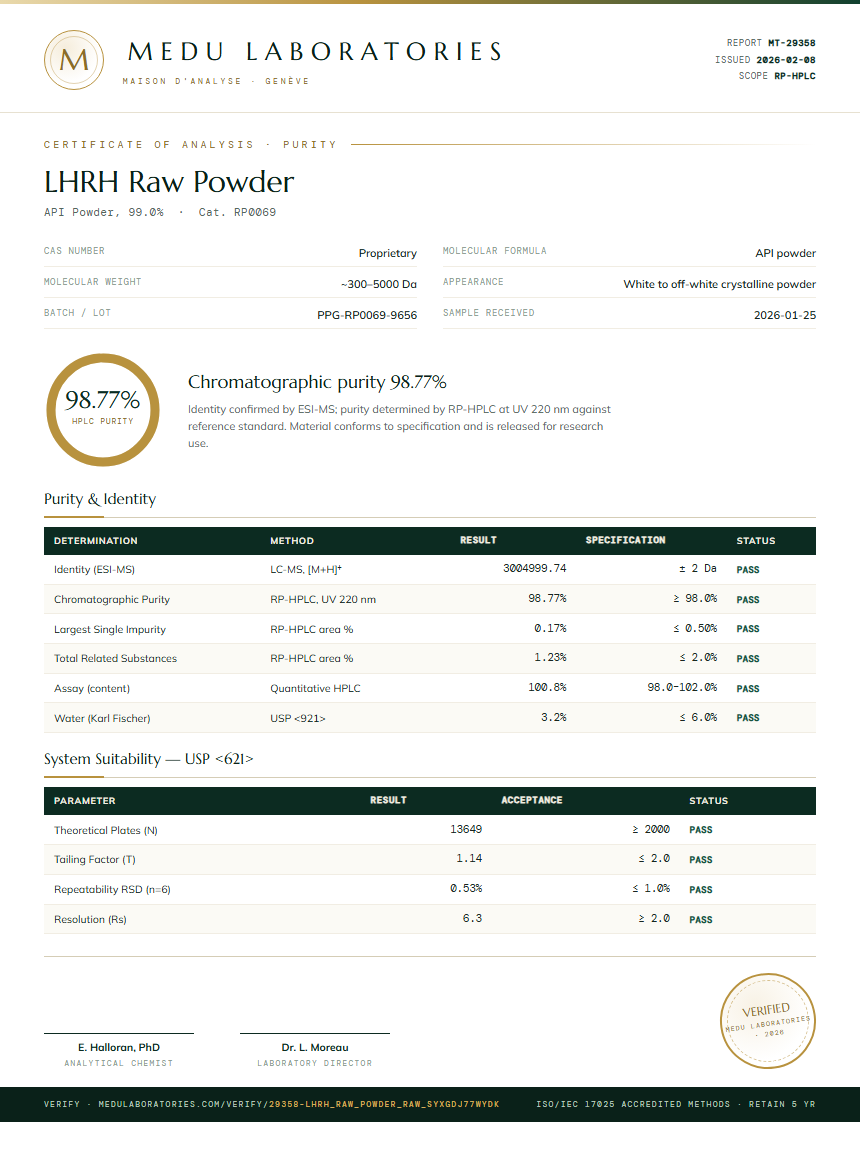Select batch number PPG-RP0069-9656
Image resolution: width=860 pixels, height=1152 pixels.
pos(367,315)
